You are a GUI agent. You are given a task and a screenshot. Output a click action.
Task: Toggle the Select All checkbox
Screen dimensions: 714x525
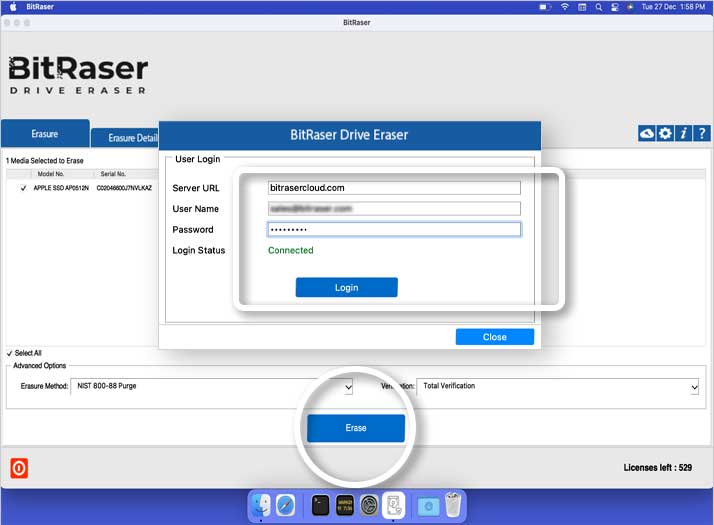coord(10,353)
